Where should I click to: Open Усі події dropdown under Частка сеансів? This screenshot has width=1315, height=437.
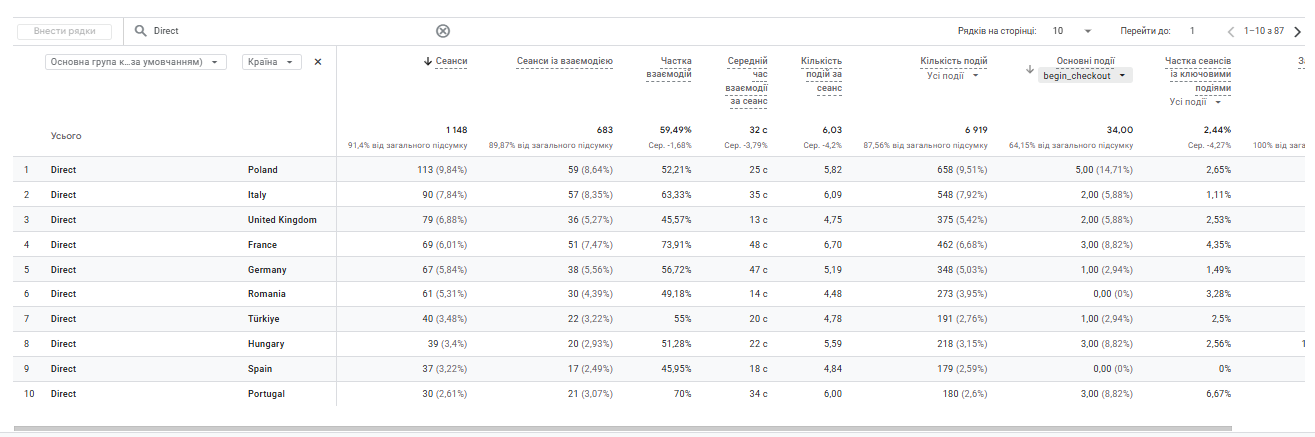tap(1195, 102)
